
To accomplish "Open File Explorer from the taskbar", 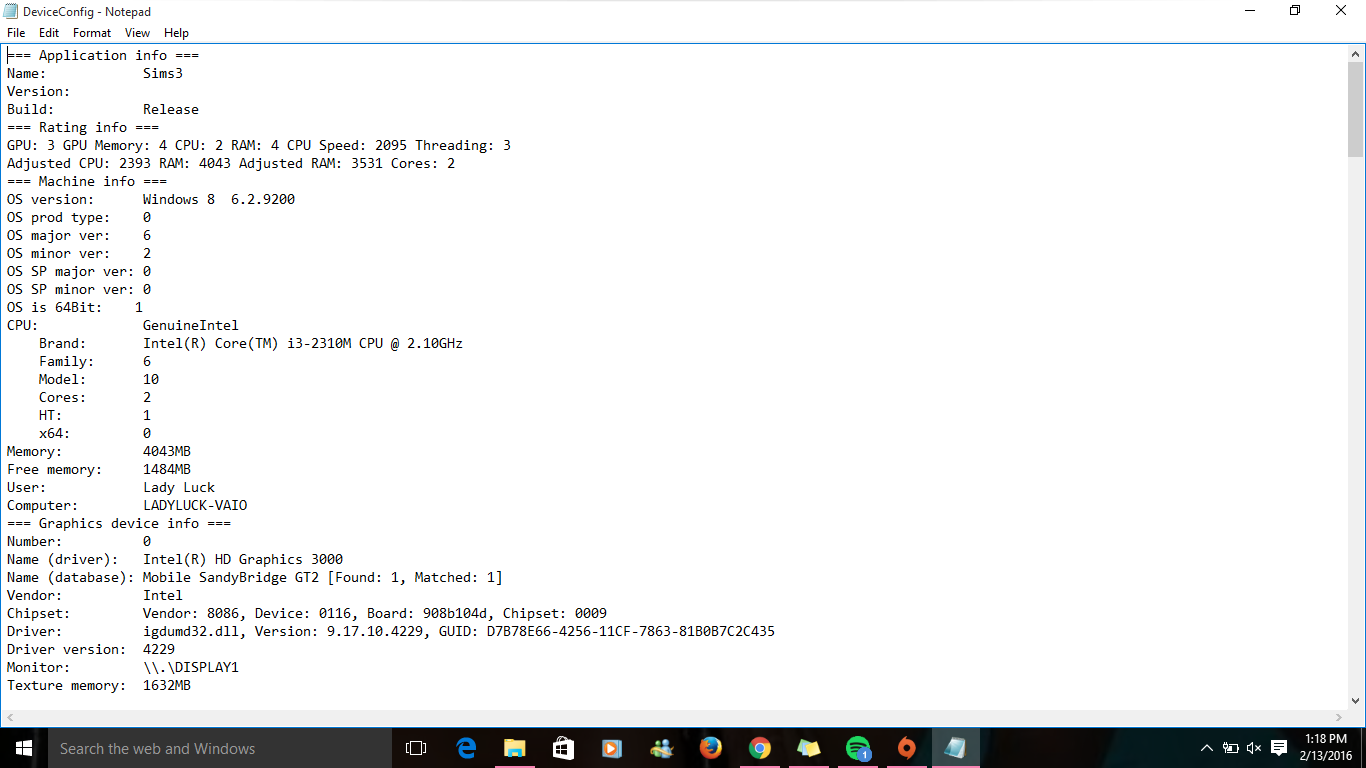I will [x=514, y=748].
